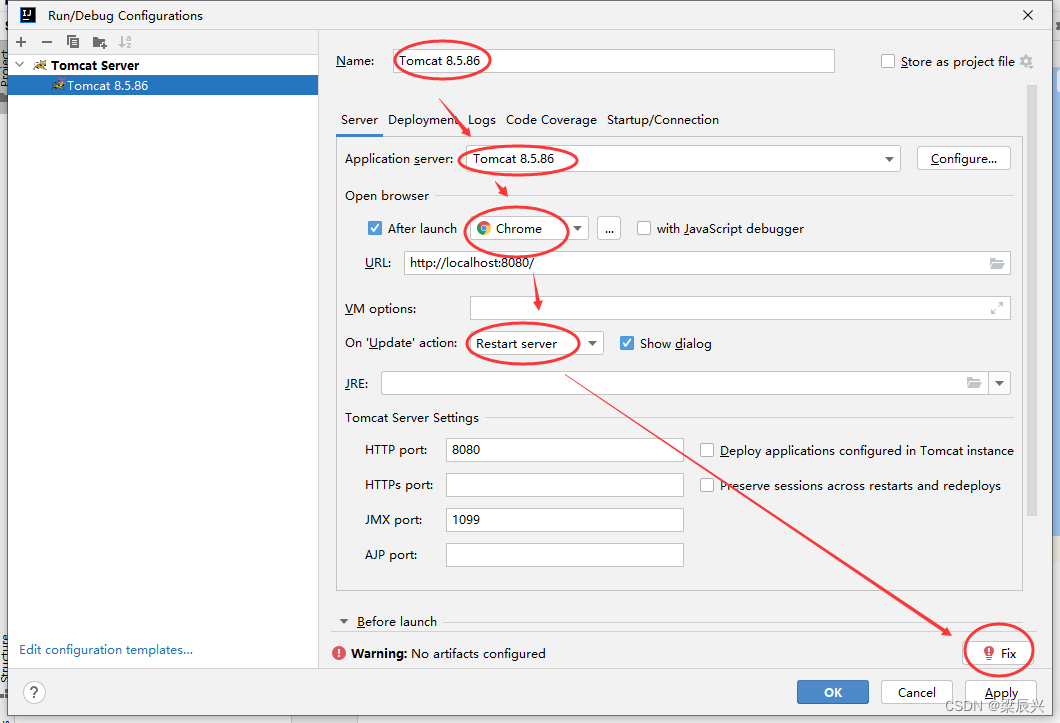Switch to the Logs tab
Image resolution: width=1060 pixels, height=723 pixels.
coord(481,120)
